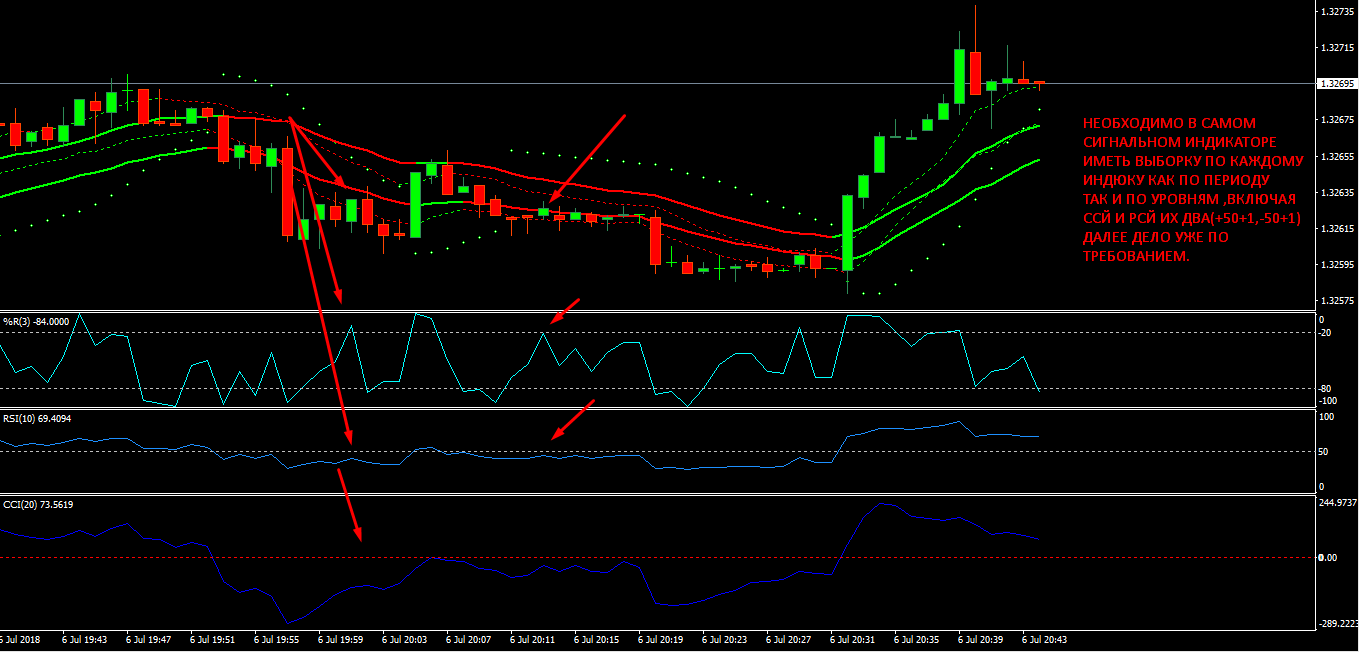1359x652 pixels.
Task: Click the CCI(20) 73.5619 indicator label
Action: tap(37, 504)
